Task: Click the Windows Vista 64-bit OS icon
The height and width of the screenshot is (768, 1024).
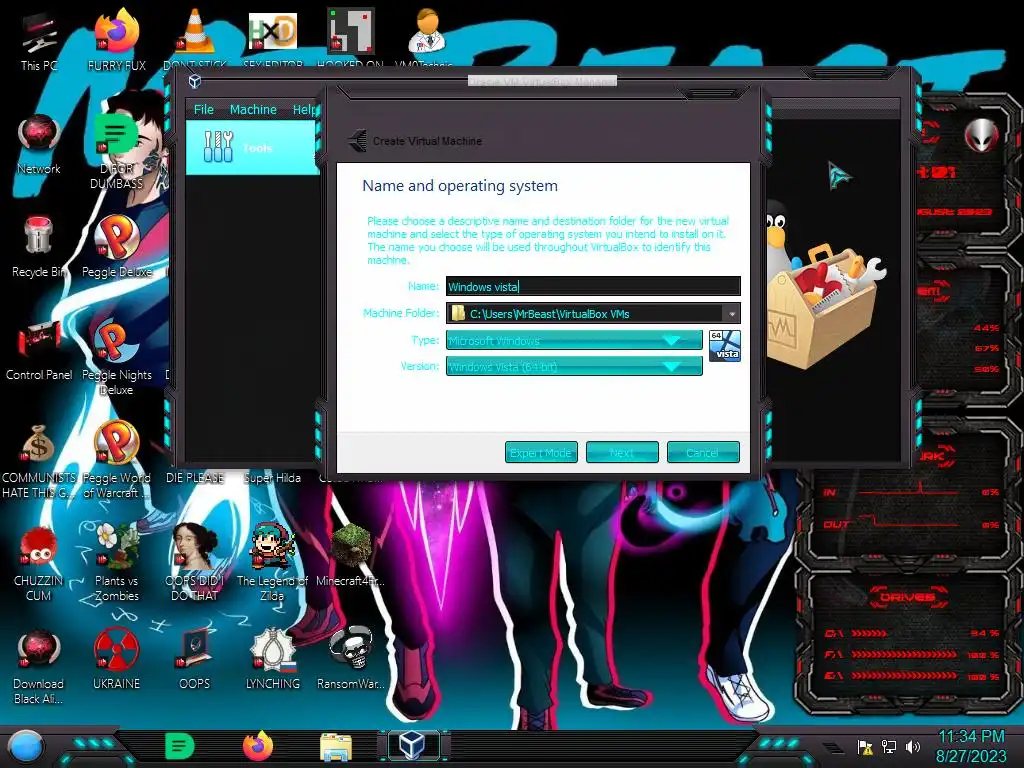Action: click(x=725, y=345)
